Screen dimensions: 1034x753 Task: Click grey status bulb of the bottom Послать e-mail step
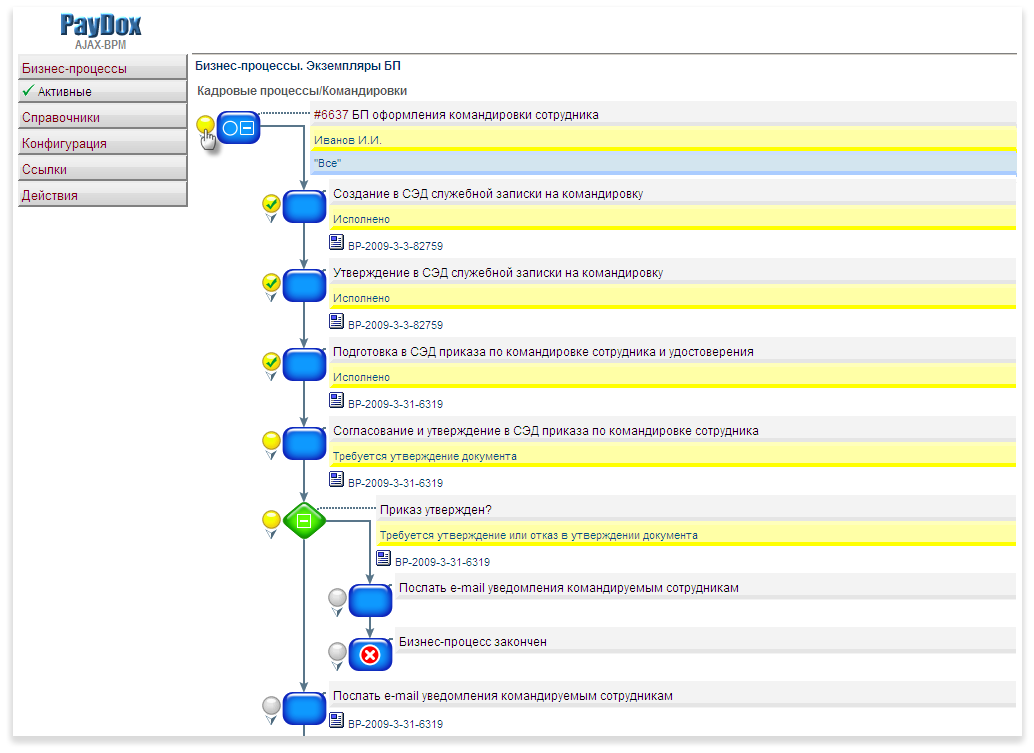tap(271, 706)
